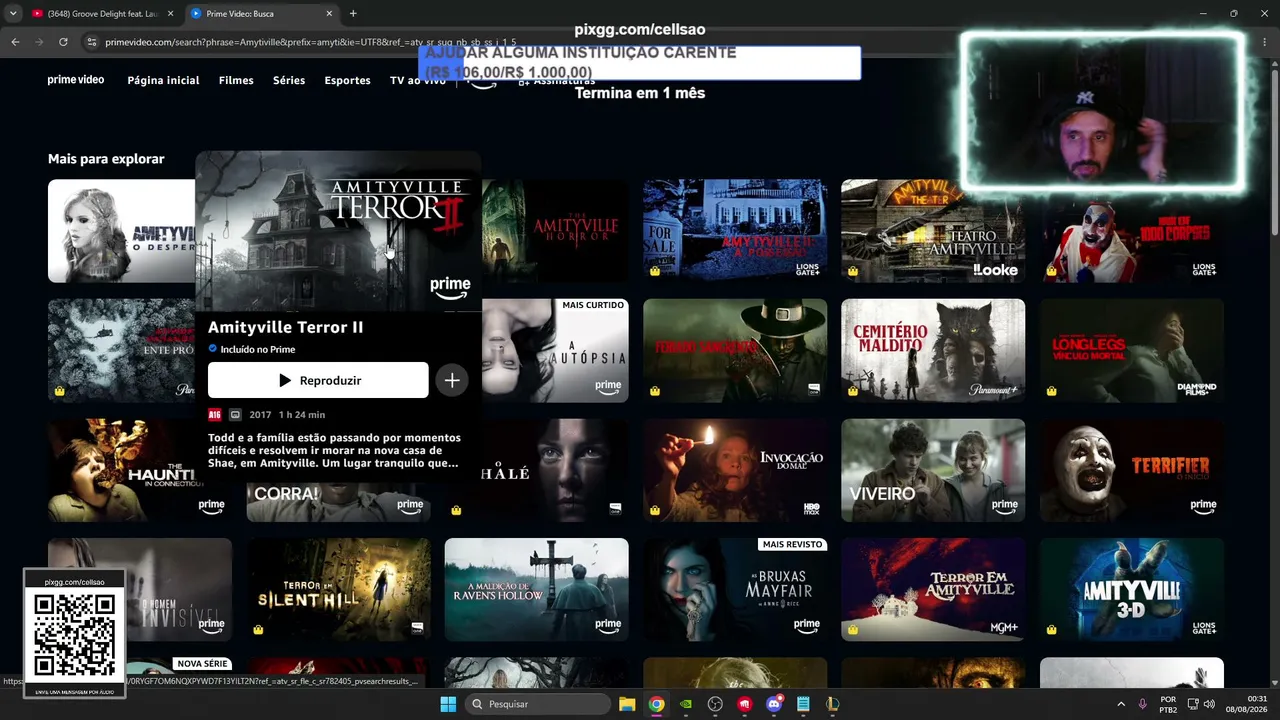
Task: Open the scarecrow movie with pumpkin hat
Action: pos(735,350)
